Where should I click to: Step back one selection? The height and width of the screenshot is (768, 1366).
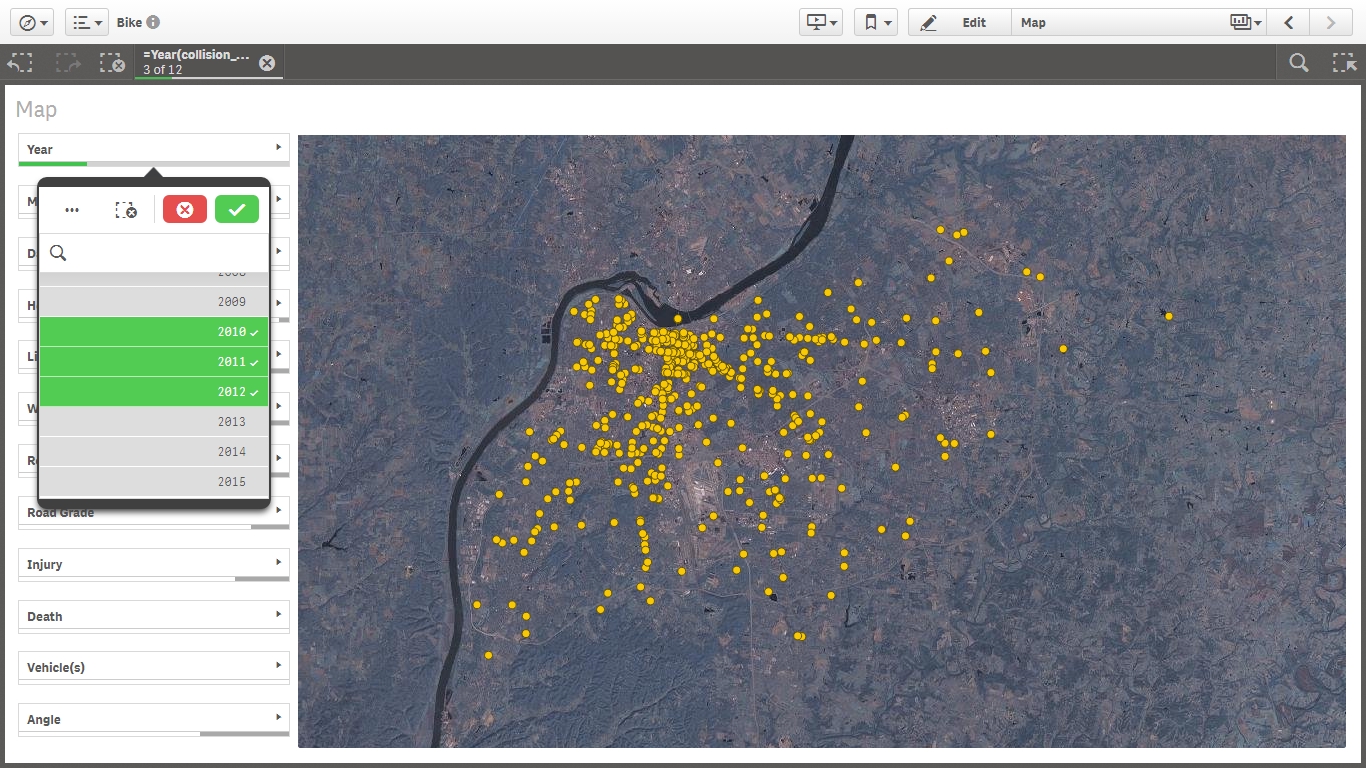coord(20,63)
